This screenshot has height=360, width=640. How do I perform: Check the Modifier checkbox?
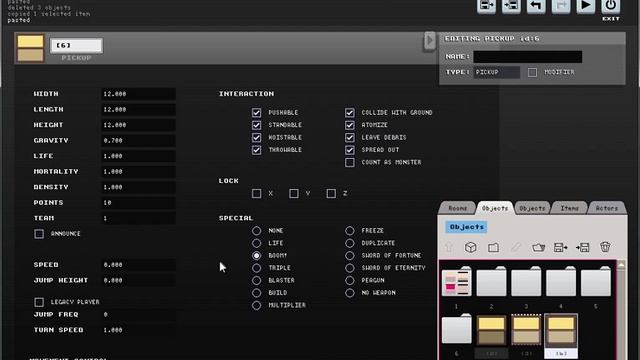pos(532,72)
